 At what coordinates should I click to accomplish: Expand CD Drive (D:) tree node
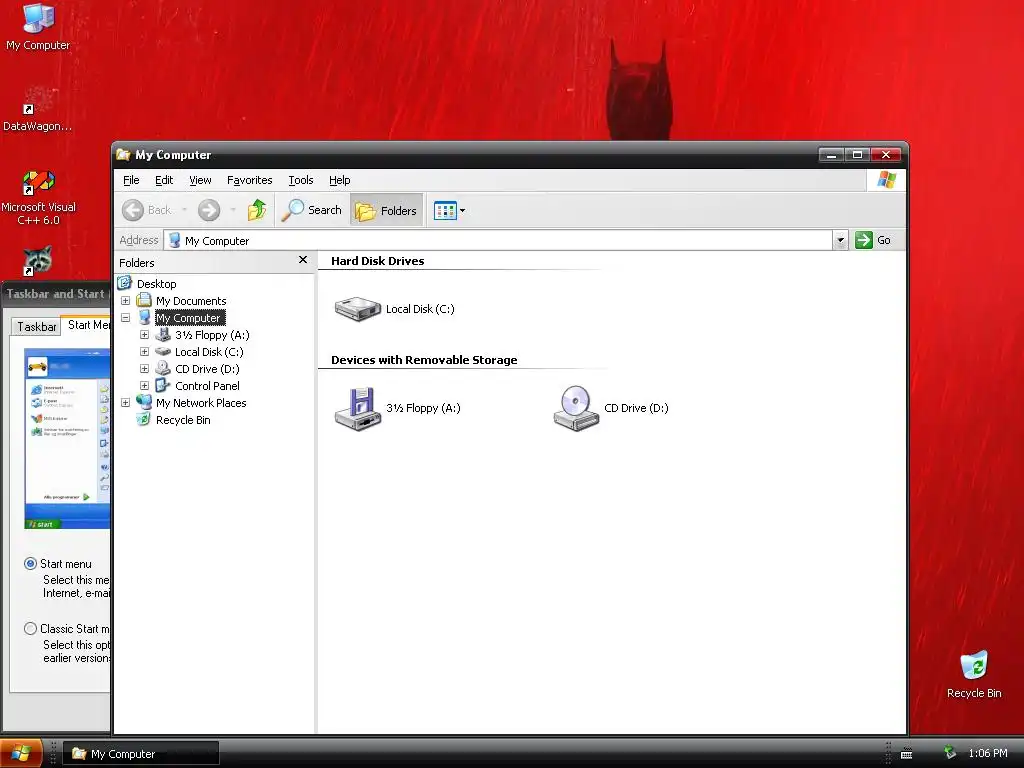[x=144, y=369]
